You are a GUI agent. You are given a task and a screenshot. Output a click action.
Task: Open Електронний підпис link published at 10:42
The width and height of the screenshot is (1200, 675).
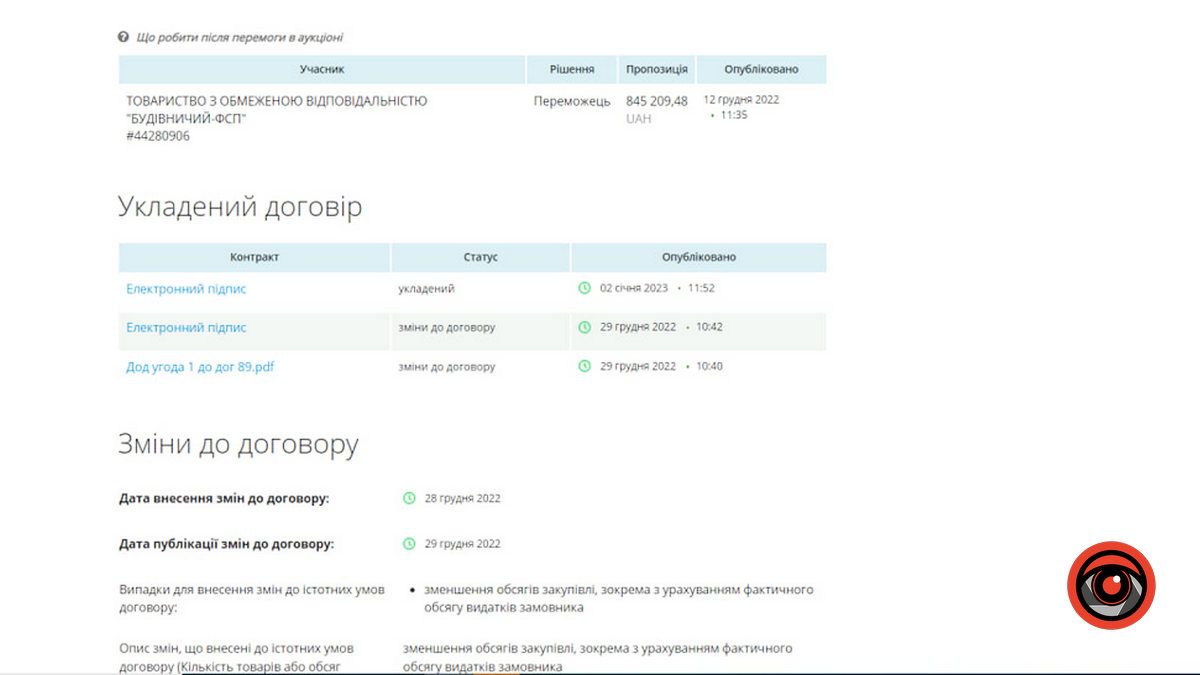coord(186,328)
